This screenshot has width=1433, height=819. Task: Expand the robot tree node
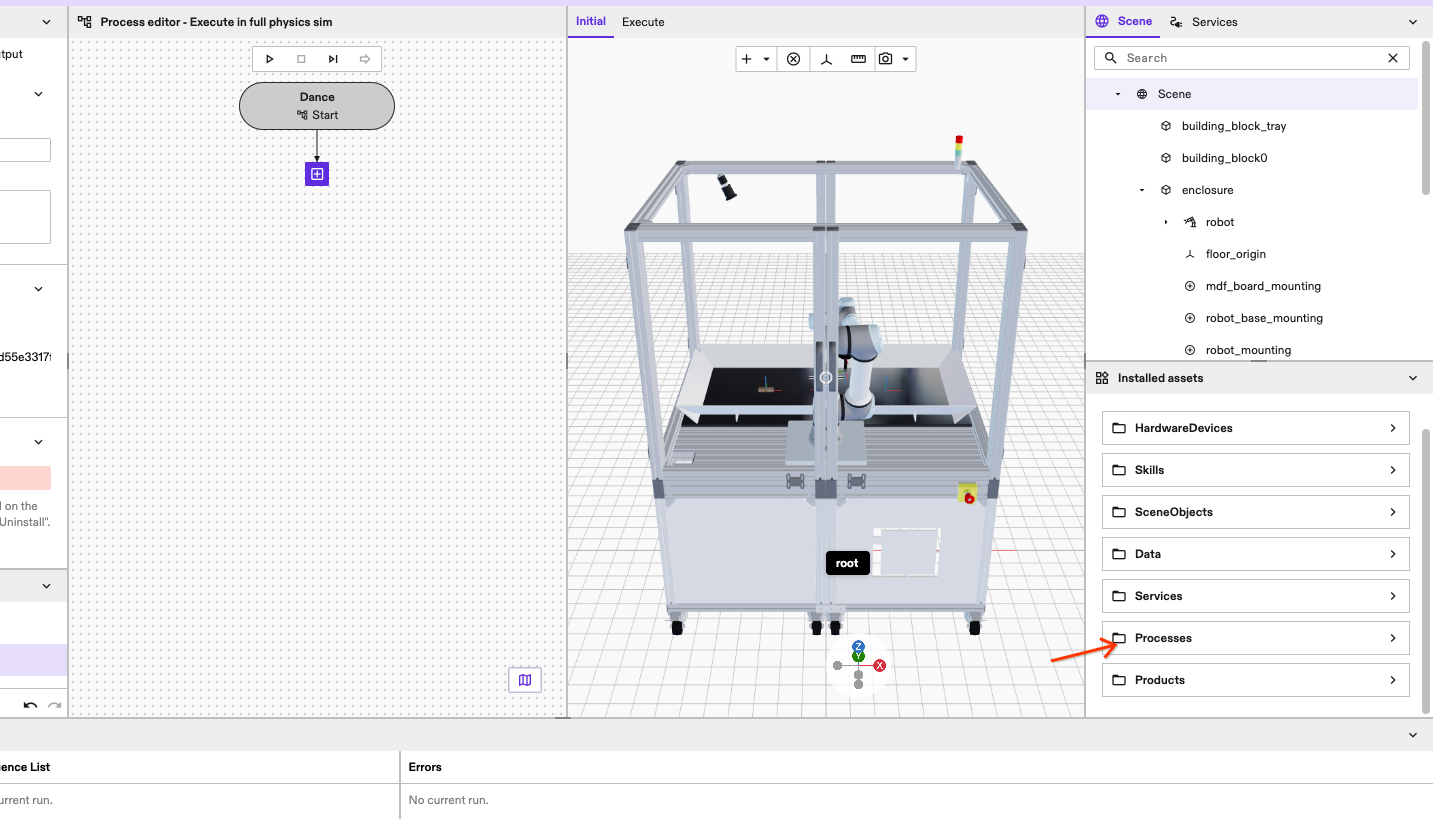(1166, 222)
